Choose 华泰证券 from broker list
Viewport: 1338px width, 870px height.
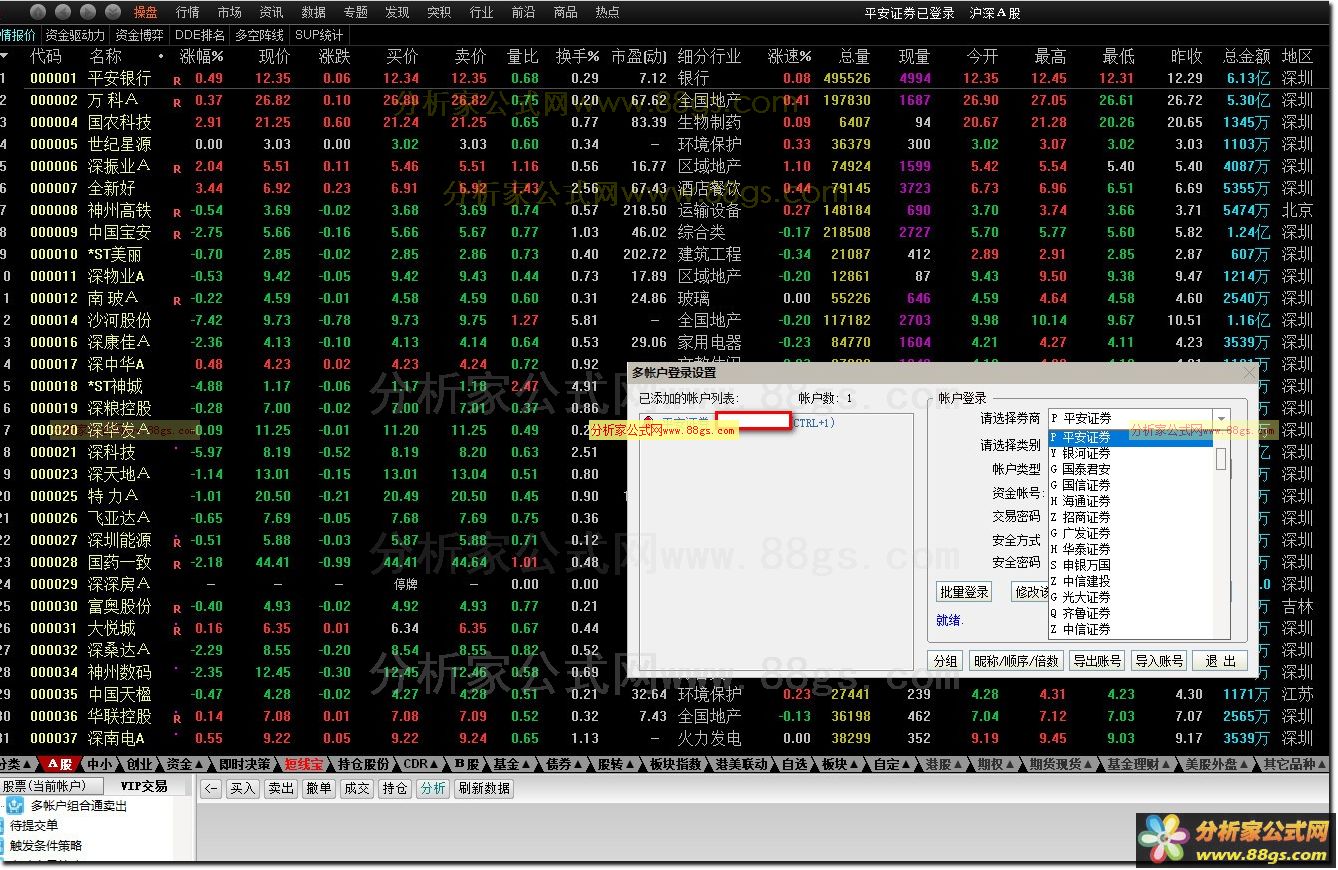[x=1130, y=549]
